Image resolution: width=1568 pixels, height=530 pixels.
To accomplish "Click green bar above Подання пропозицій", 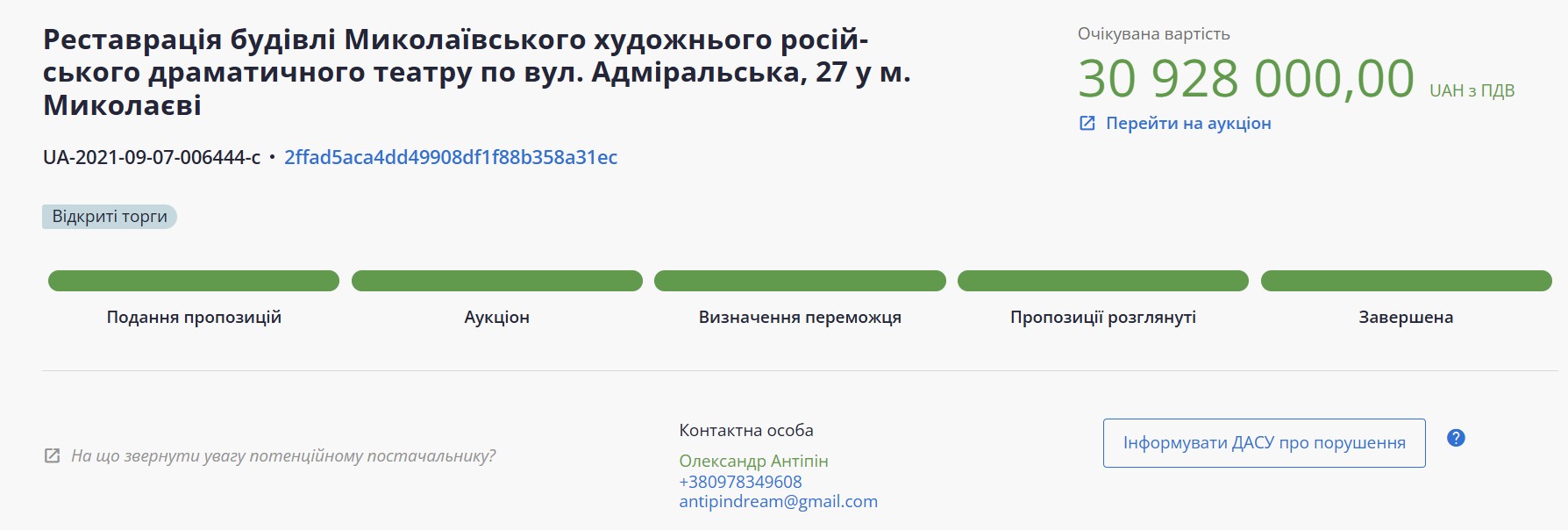I will (194, 281).
